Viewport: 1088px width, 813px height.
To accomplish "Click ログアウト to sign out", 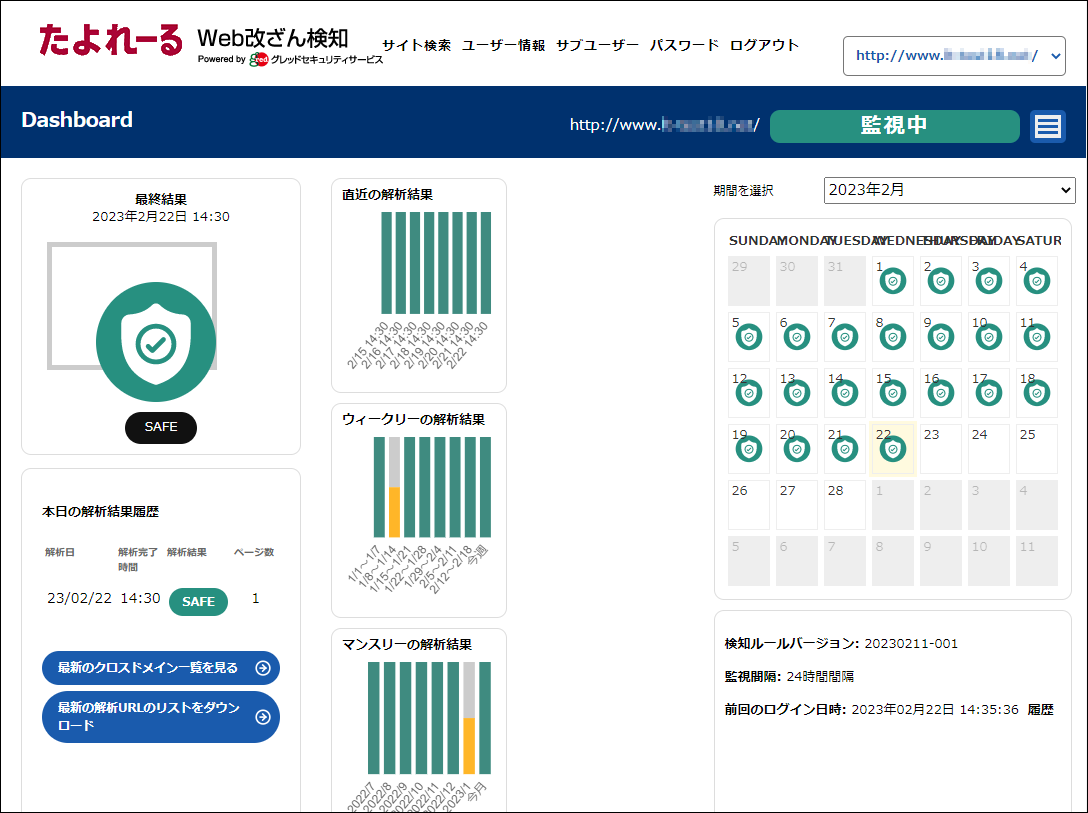I will (764, 45).
